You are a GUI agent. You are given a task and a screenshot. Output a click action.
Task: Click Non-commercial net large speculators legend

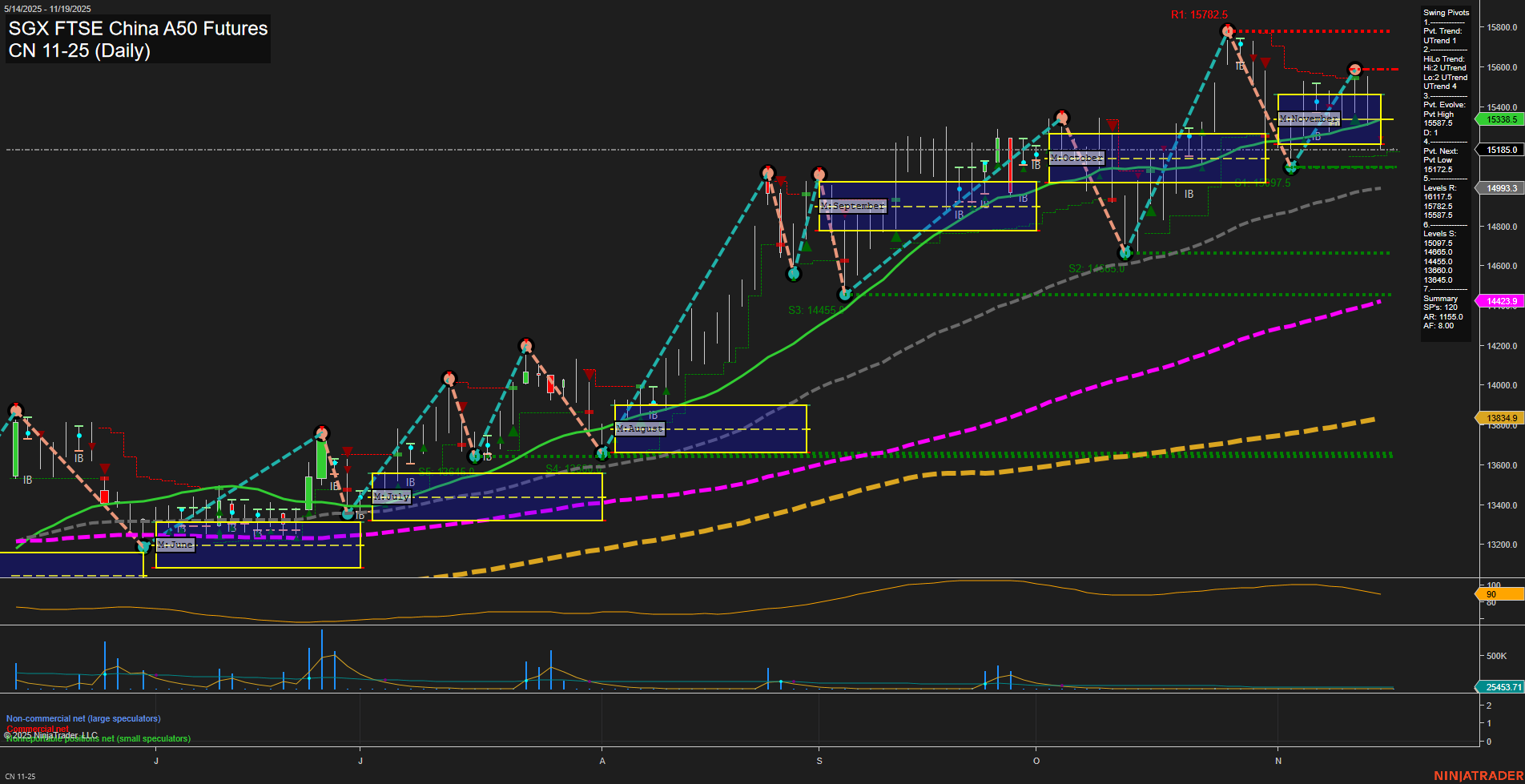coord(83,718)
